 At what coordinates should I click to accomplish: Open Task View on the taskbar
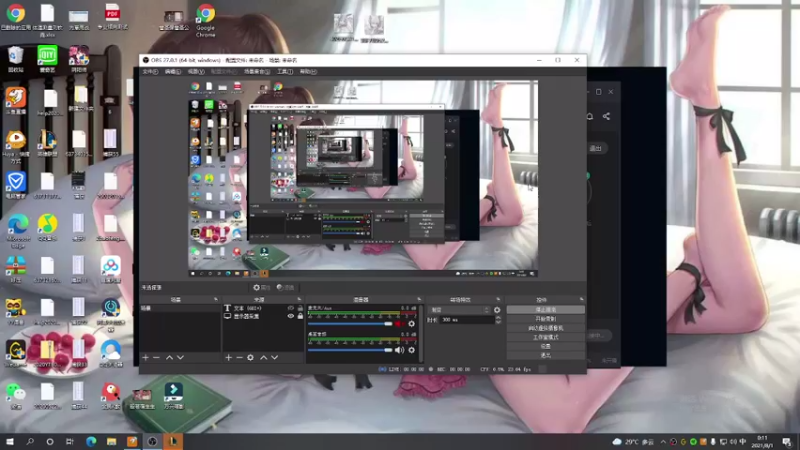point(69,441)
